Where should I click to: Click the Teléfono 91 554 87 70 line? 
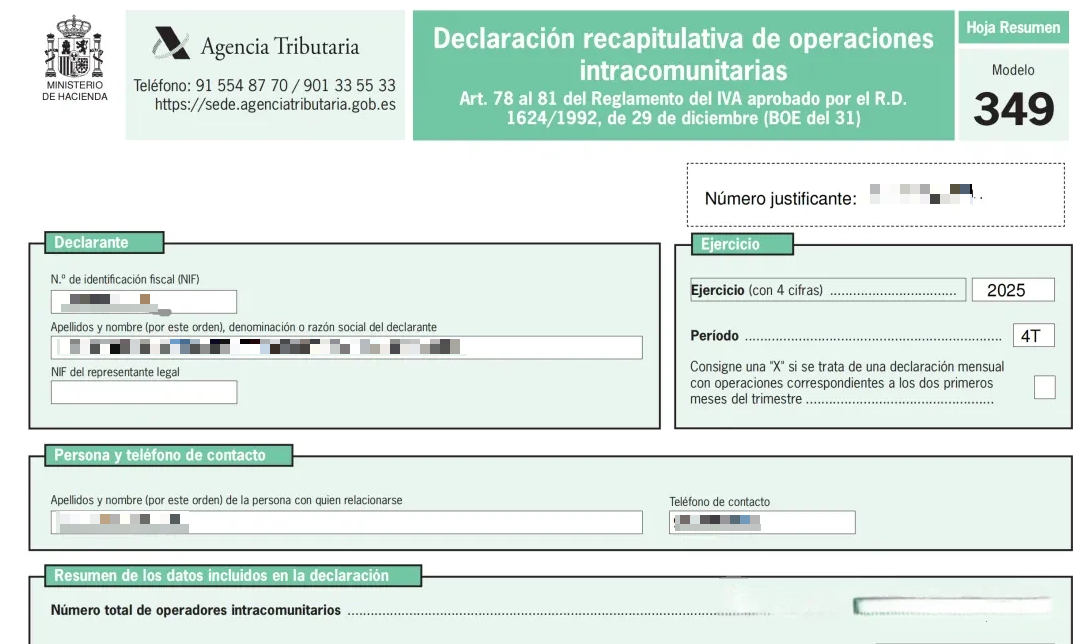pyautogui.click(x=265, y=85)
